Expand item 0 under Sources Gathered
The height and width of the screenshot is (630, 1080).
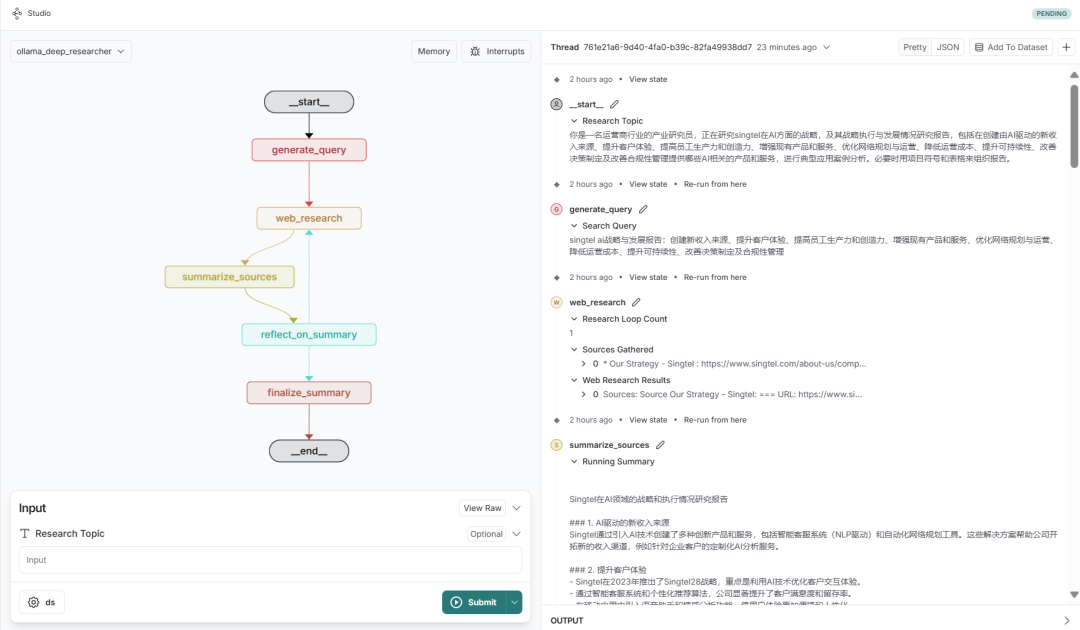pyautogui.click(x=583, y=364)
